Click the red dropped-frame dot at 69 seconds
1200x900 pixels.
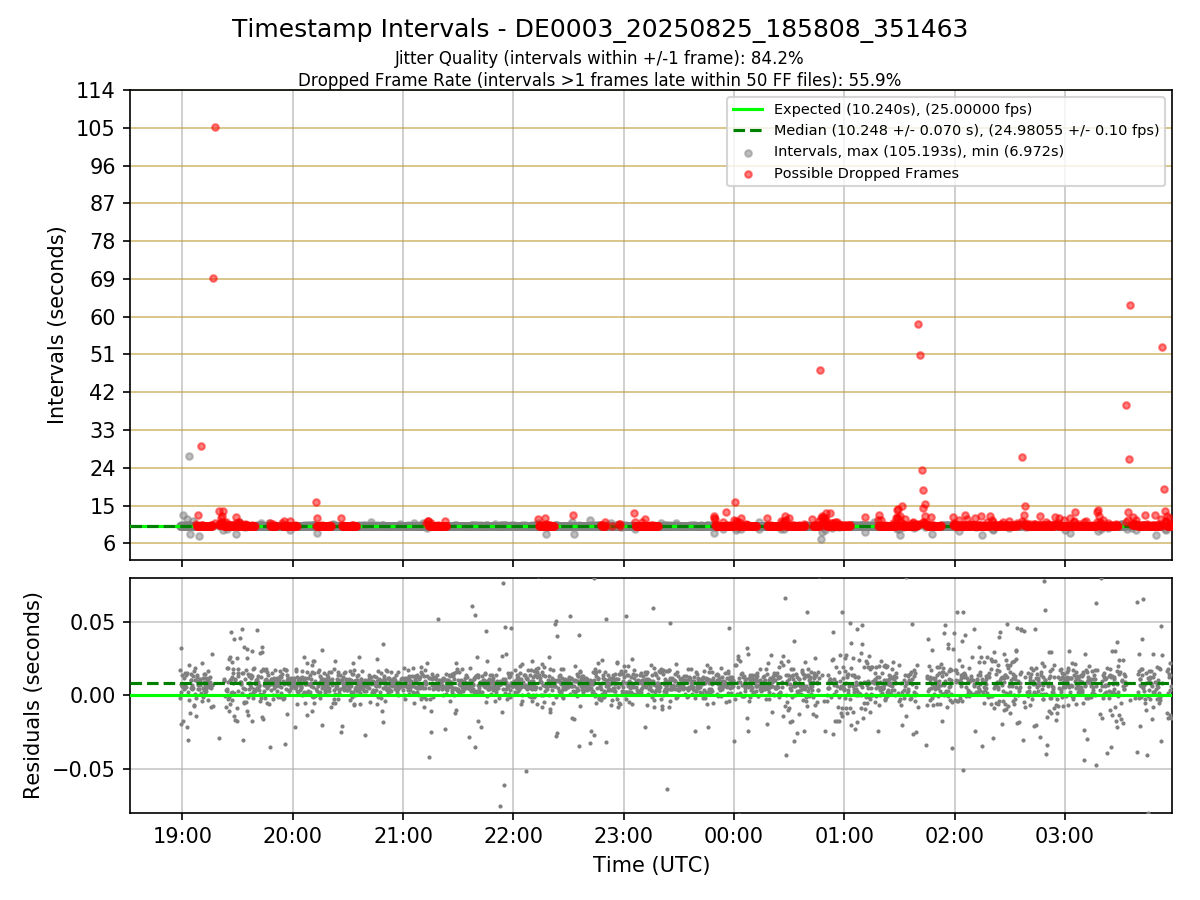click(x=213, y=278)
